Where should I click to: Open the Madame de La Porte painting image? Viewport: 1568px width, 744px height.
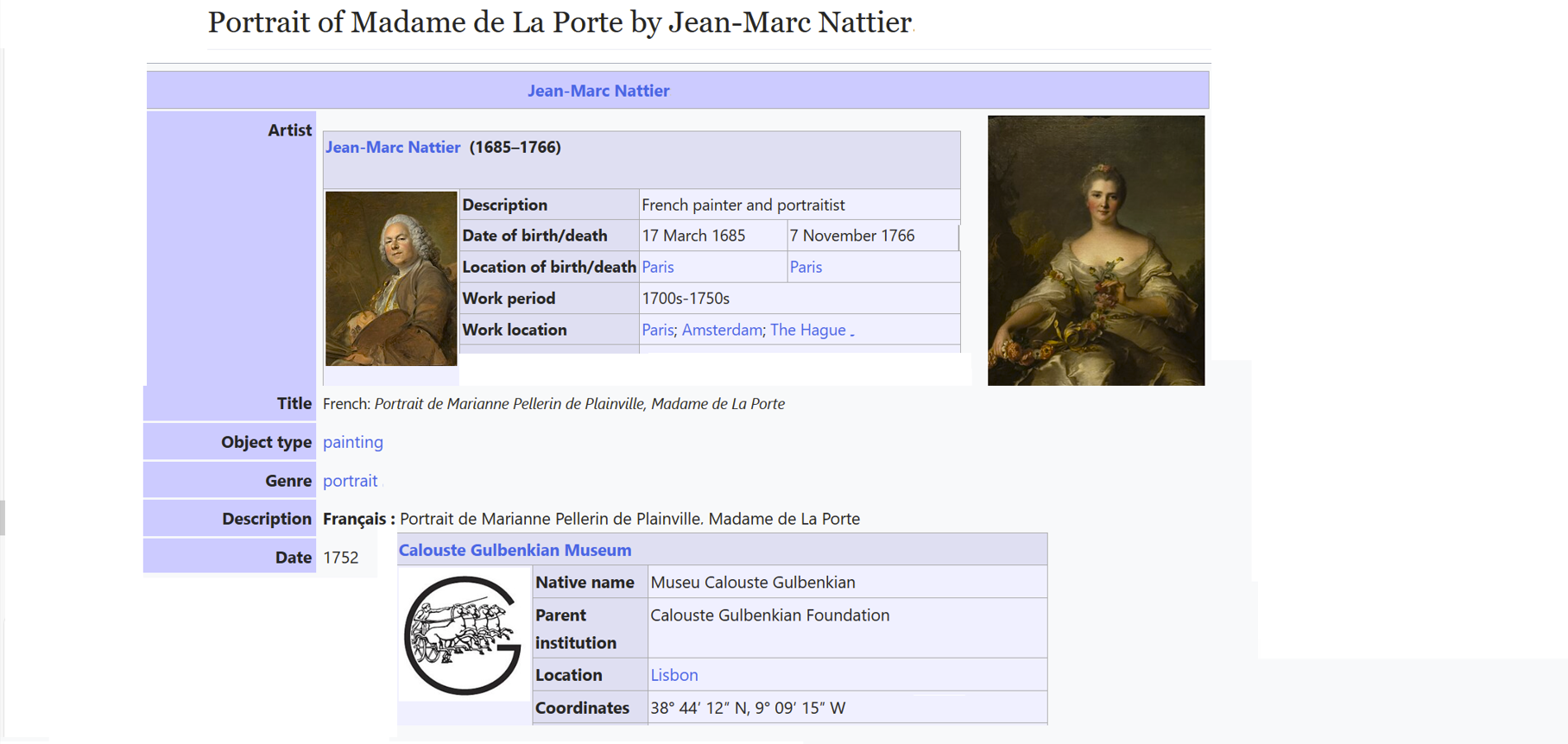click(x=1096, y=250)
